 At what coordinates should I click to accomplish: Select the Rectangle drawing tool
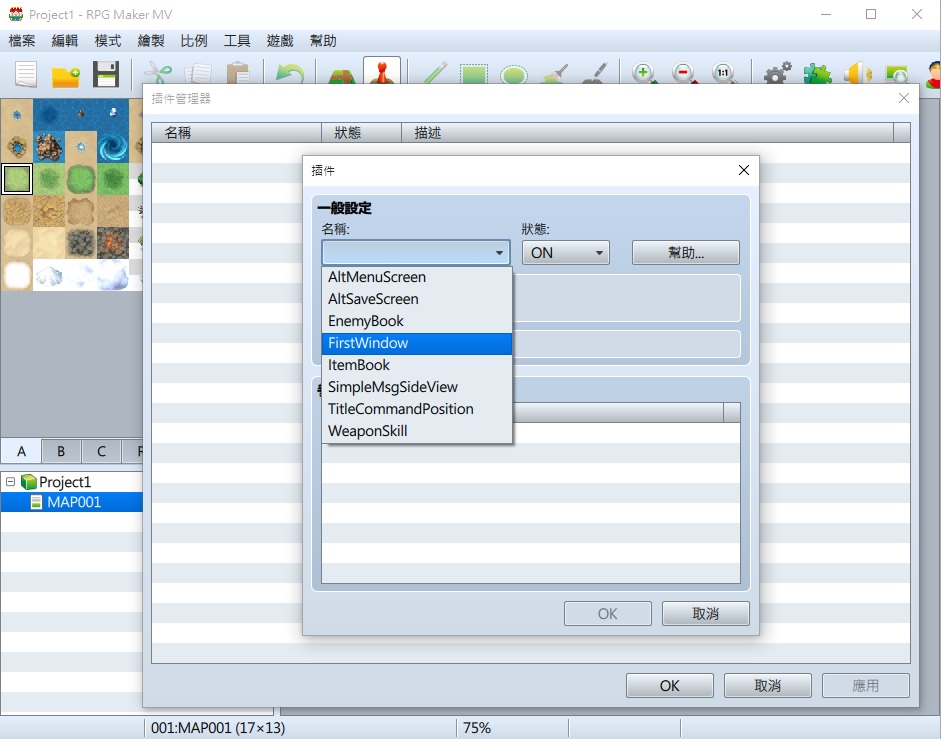pos(474,74)
